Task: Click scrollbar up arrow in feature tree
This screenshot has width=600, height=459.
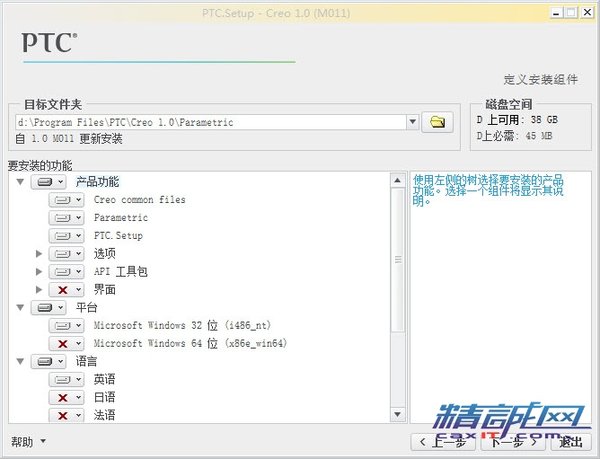Action: 398,180
